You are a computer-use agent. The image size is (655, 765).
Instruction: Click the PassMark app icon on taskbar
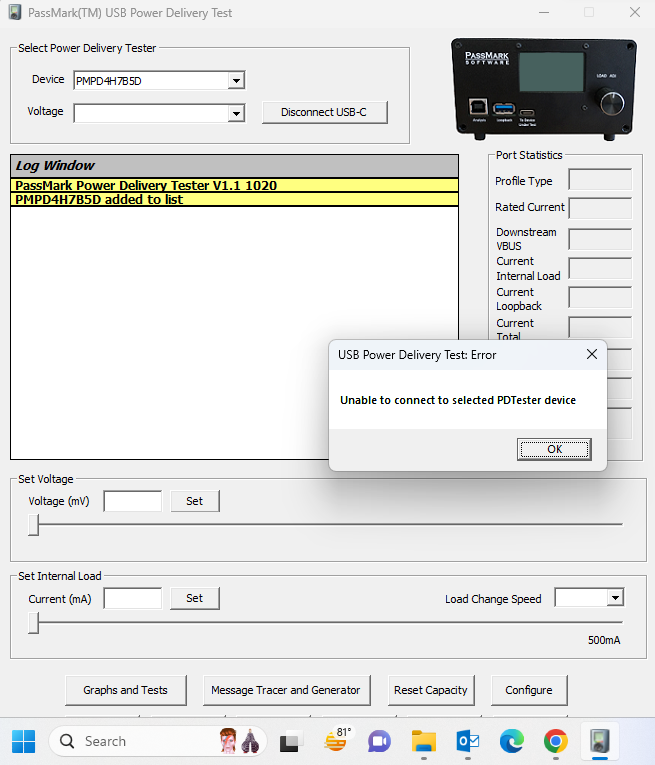pos(599,742)
